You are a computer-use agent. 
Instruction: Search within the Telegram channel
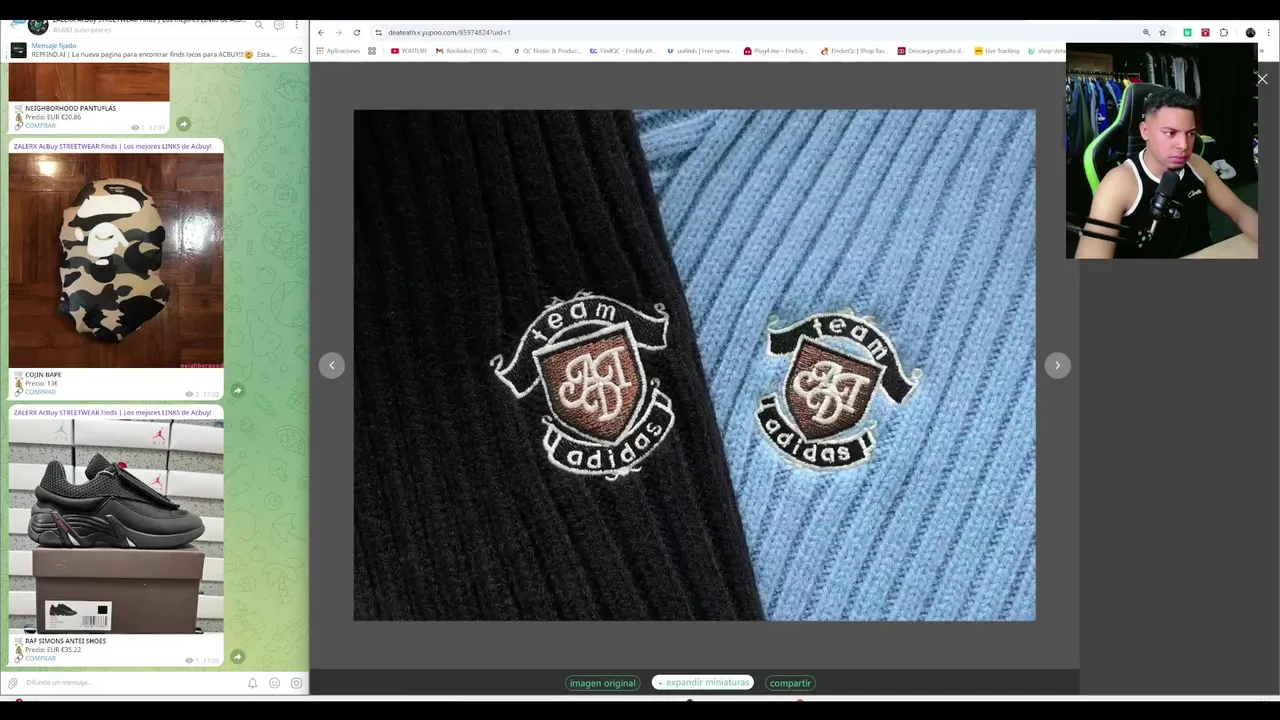pyautogui.click(x=259, y=24)
